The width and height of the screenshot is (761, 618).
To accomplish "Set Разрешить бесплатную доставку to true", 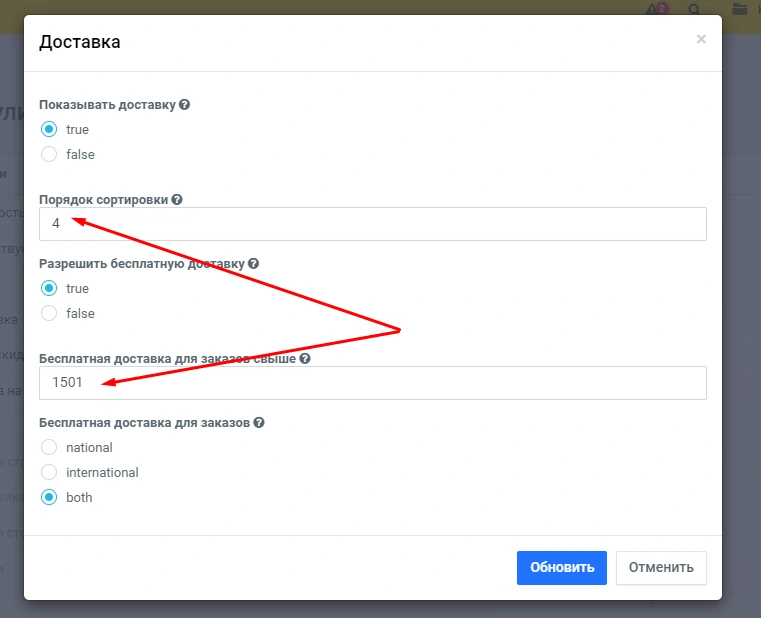I will (x=49, y=288).
